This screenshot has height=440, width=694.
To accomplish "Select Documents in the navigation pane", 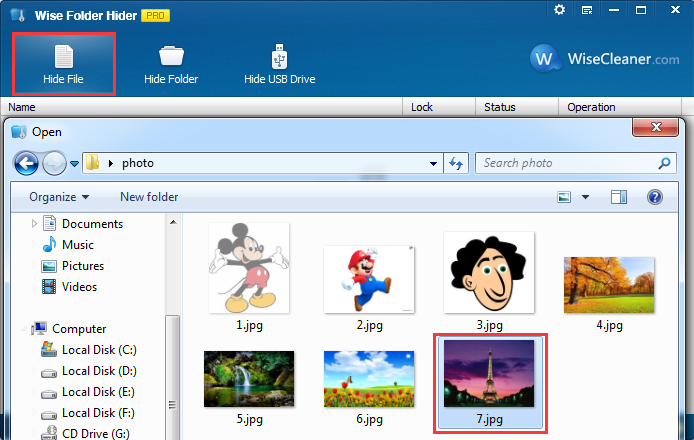I will pos(92,224).
